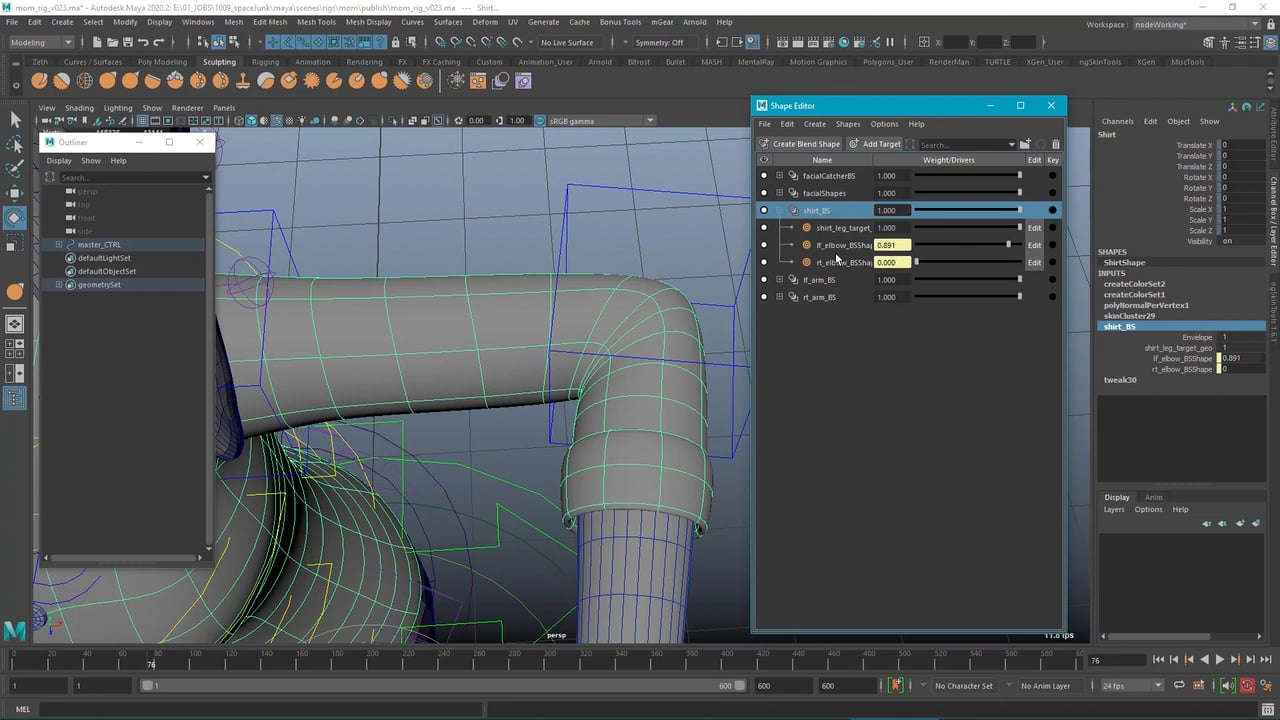Open the 24 fps frame rate dropdown
The height and width of the screenshot is (720, 1280).
pos(1132,686)
